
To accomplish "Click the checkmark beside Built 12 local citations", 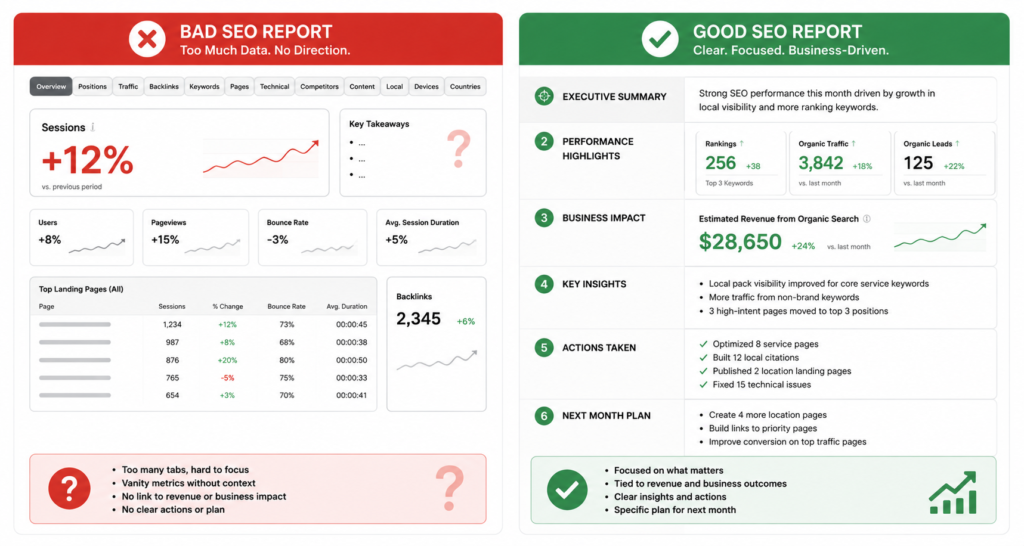I will click(x=703, y=357).
